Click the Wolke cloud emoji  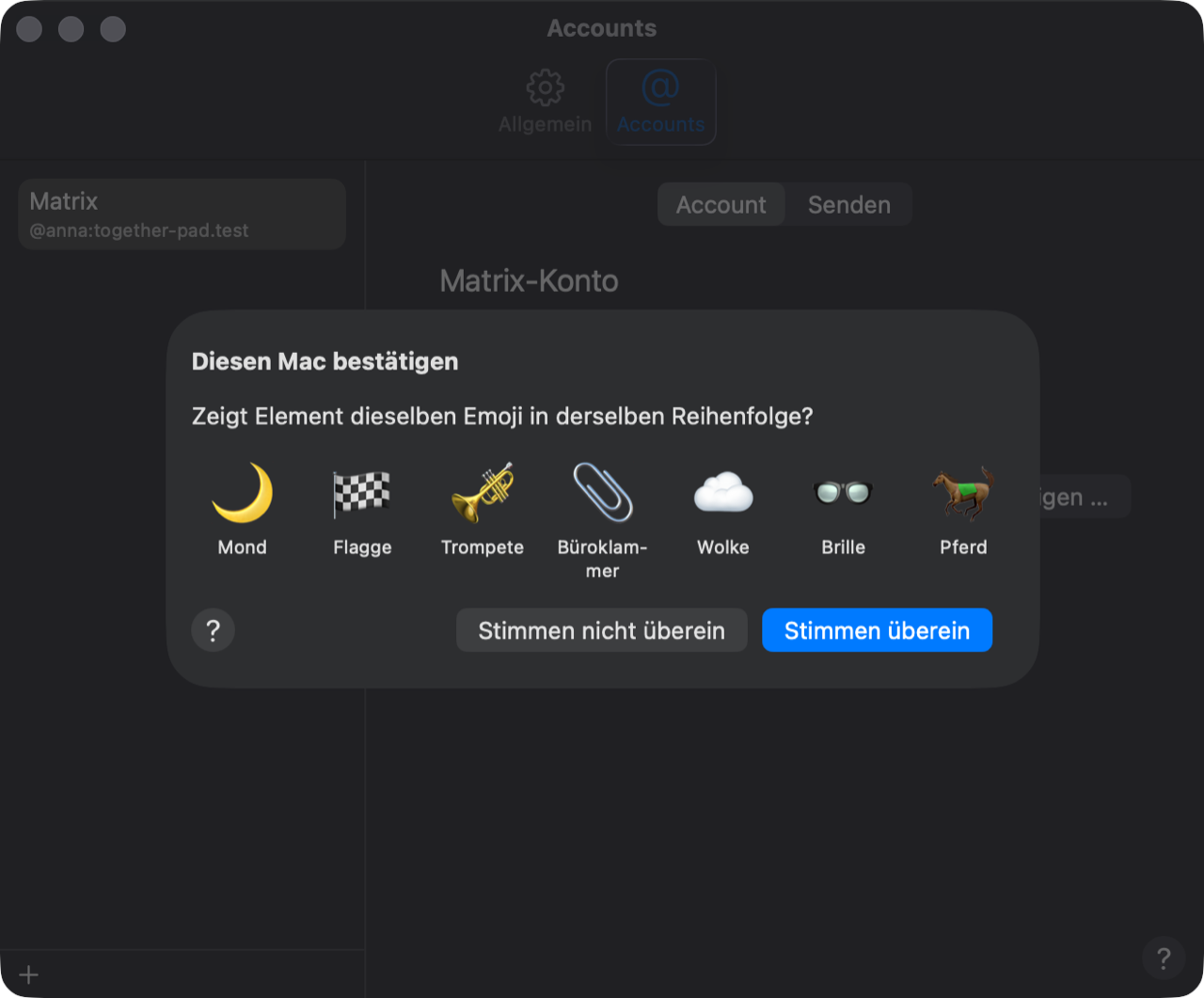tap(723, 492)
